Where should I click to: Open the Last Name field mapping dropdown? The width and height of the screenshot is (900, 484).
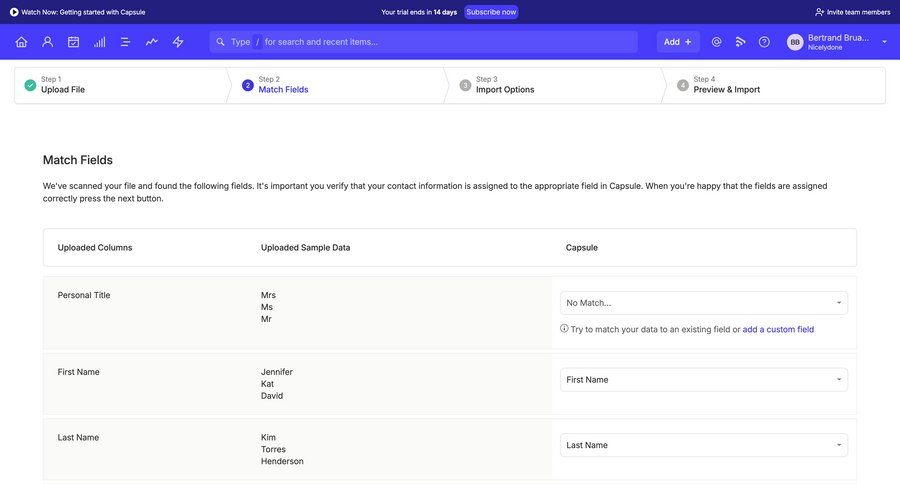click(x=703, y=445)
